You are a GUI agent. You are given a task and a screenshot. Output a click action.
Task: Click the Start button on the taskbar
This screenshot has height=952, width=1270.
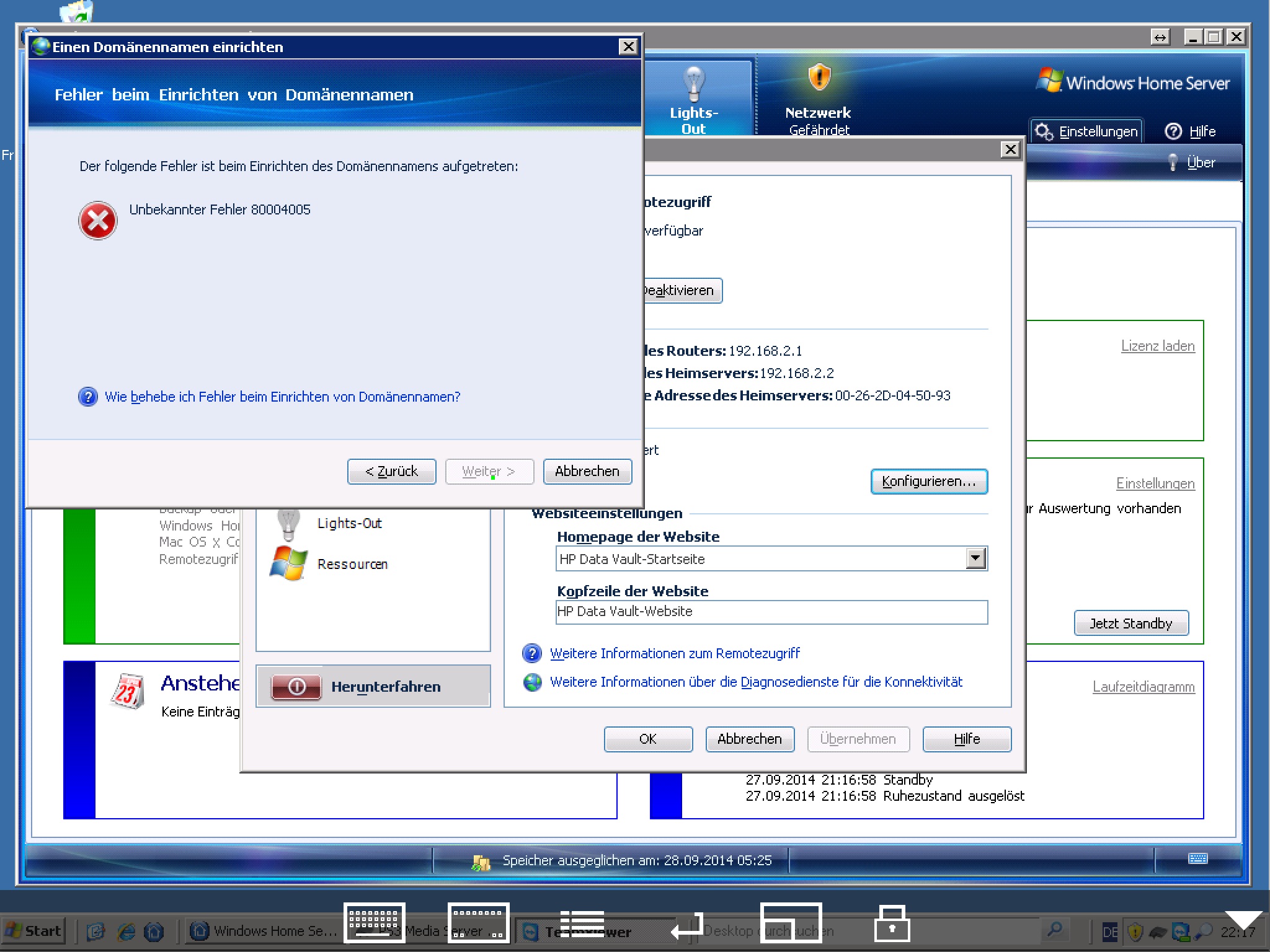pos(33,931)
